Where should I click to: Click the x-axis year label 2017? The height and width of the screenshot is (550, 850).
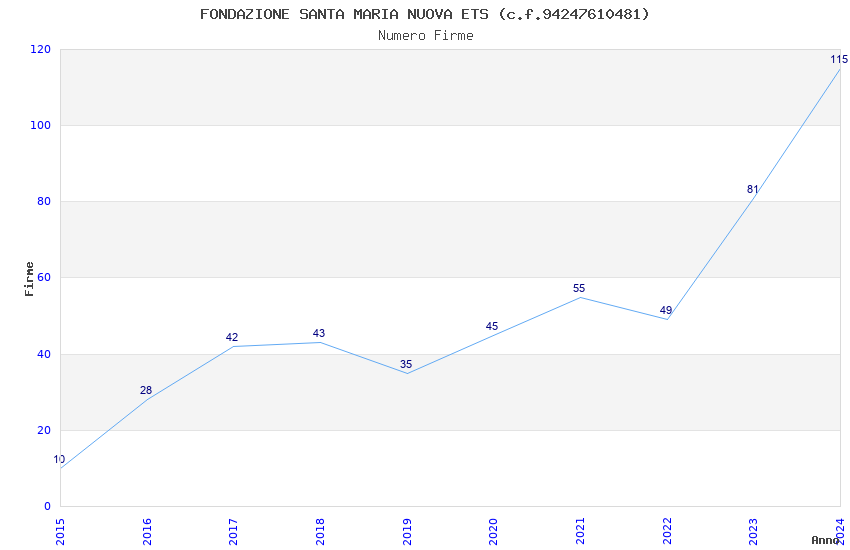[234, 532]
